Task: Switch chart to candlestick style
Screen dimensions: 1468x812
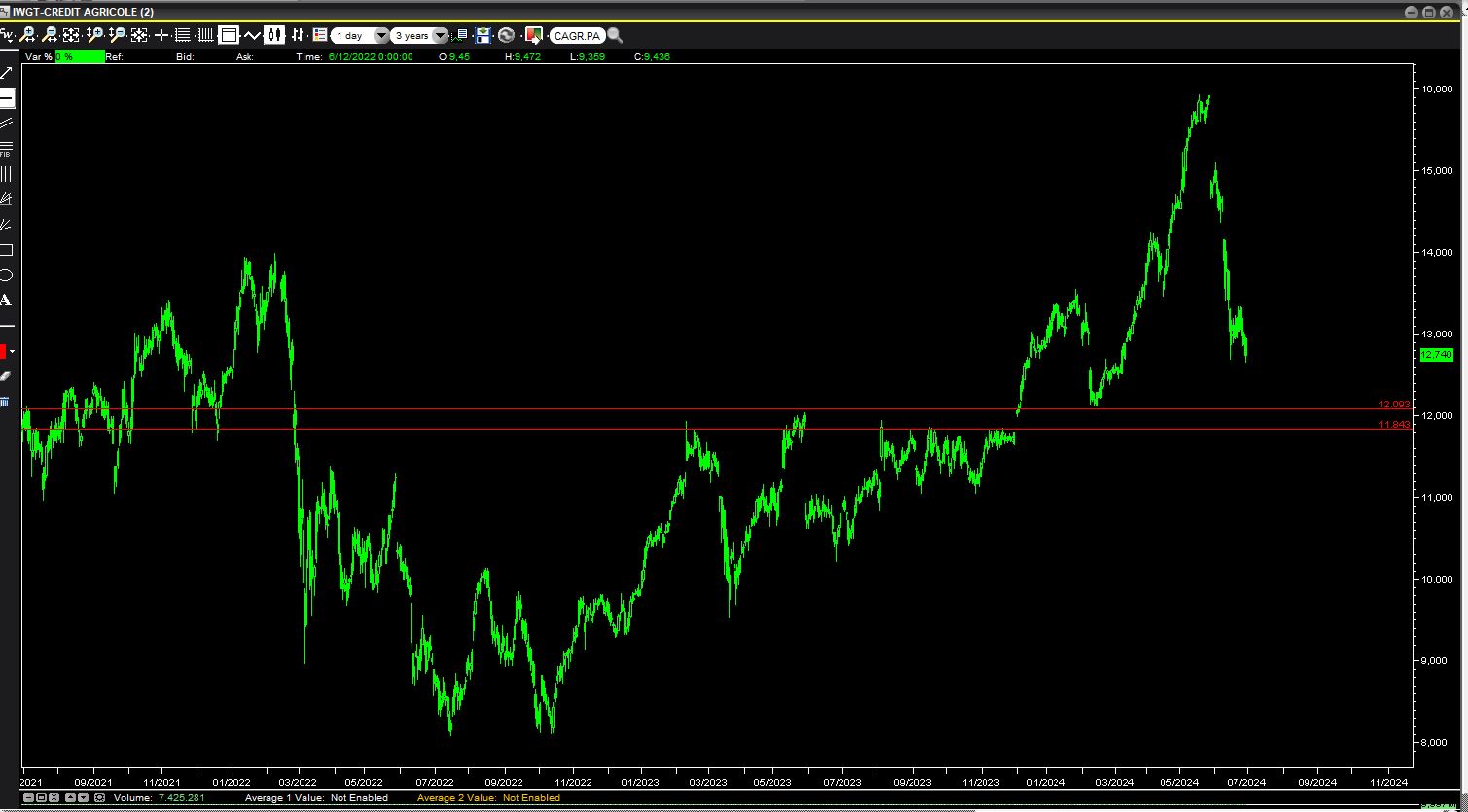Action: click(x=274, y=35)
